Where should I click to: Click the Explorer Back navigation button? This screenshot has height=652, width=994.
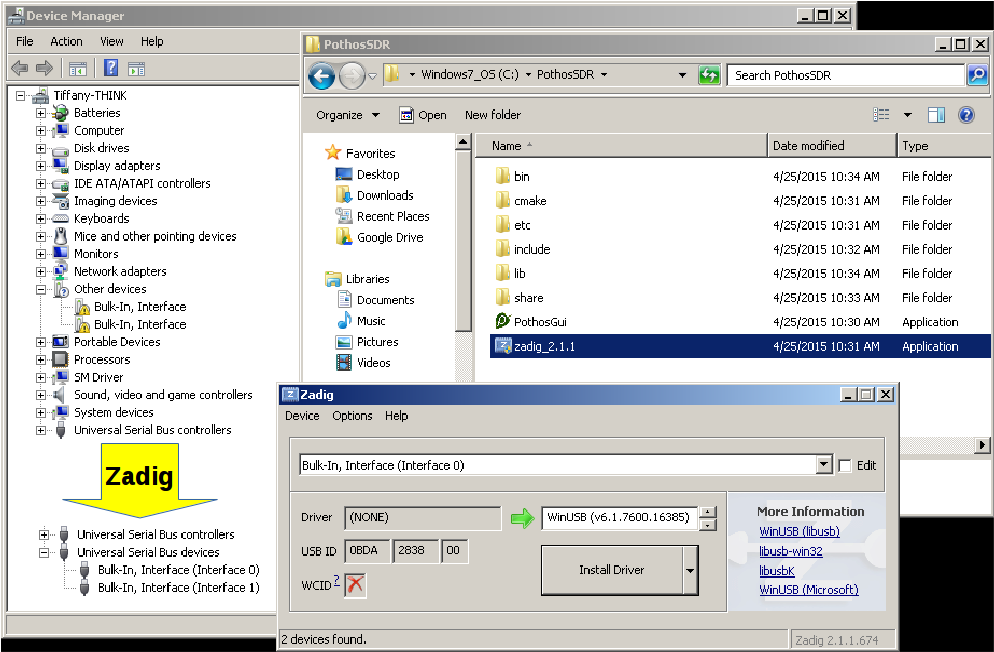(321, 76)
